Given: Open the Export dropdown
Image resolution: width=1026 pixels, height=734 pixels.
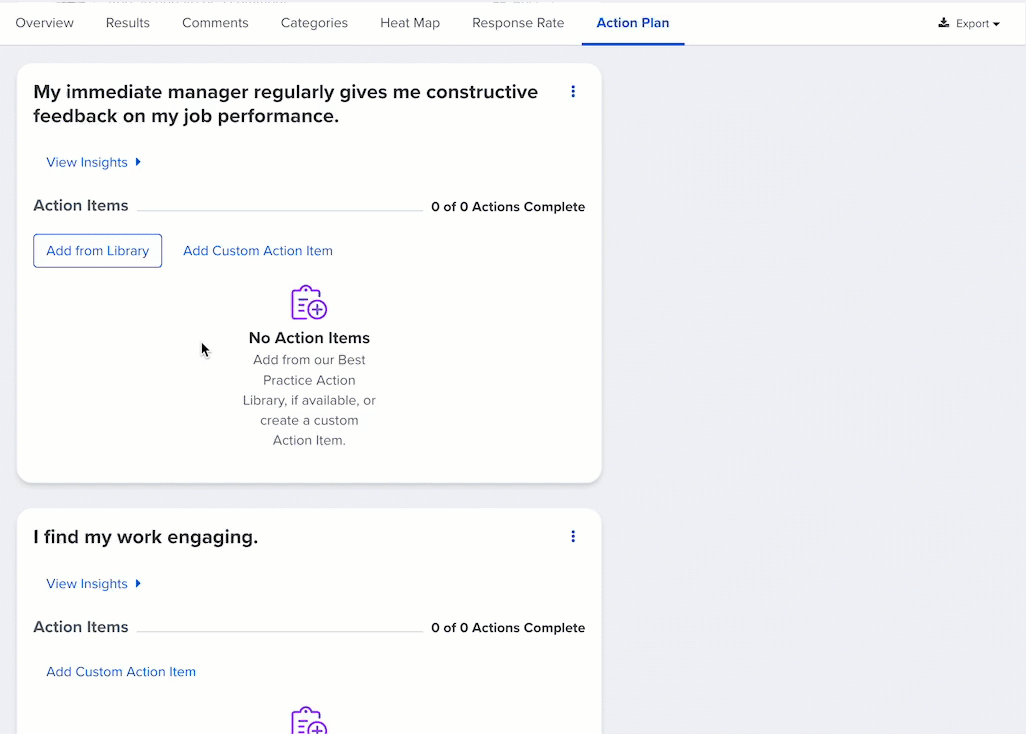Looking at the screenshot, I should (x=969, y=23).
